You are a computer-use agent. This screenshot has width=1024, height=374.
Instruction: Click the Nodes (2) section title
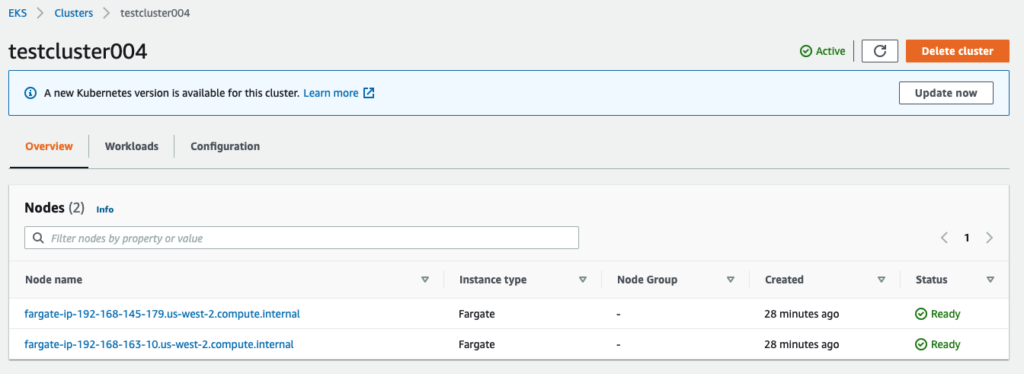(x=55, y=208)
